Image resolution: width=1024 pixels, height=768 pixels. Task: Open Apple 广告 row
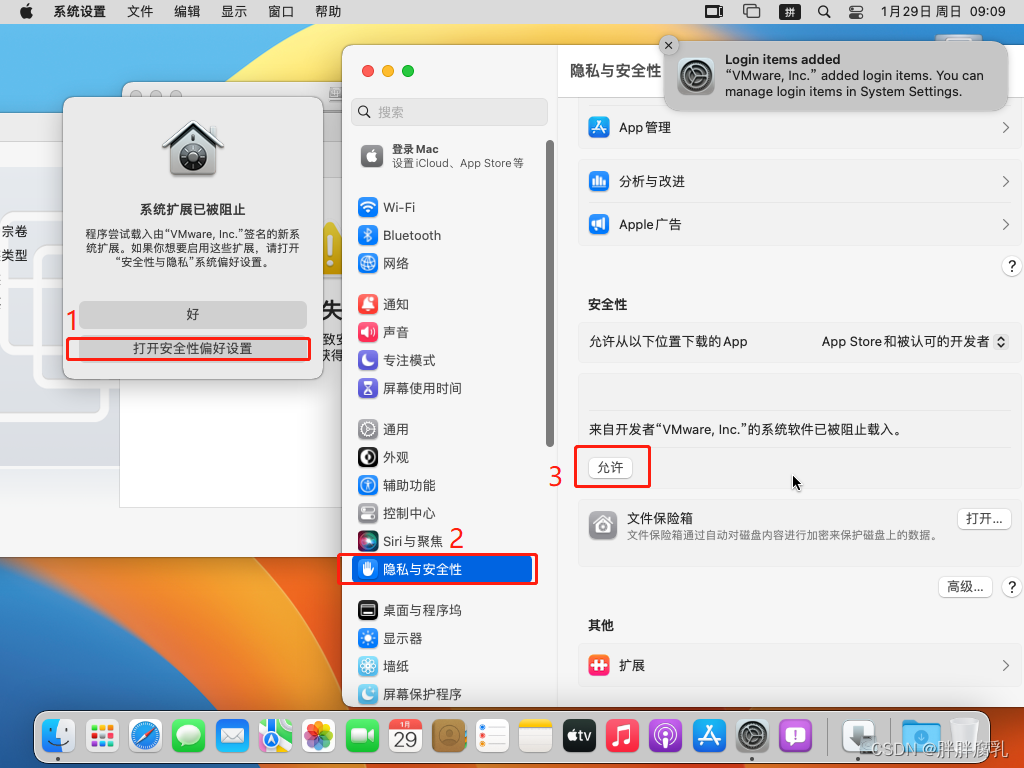point(799,224)
